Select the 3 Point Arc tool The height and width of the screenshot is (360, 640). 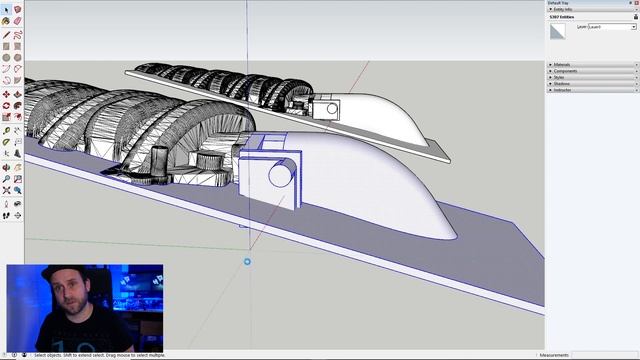6,80
